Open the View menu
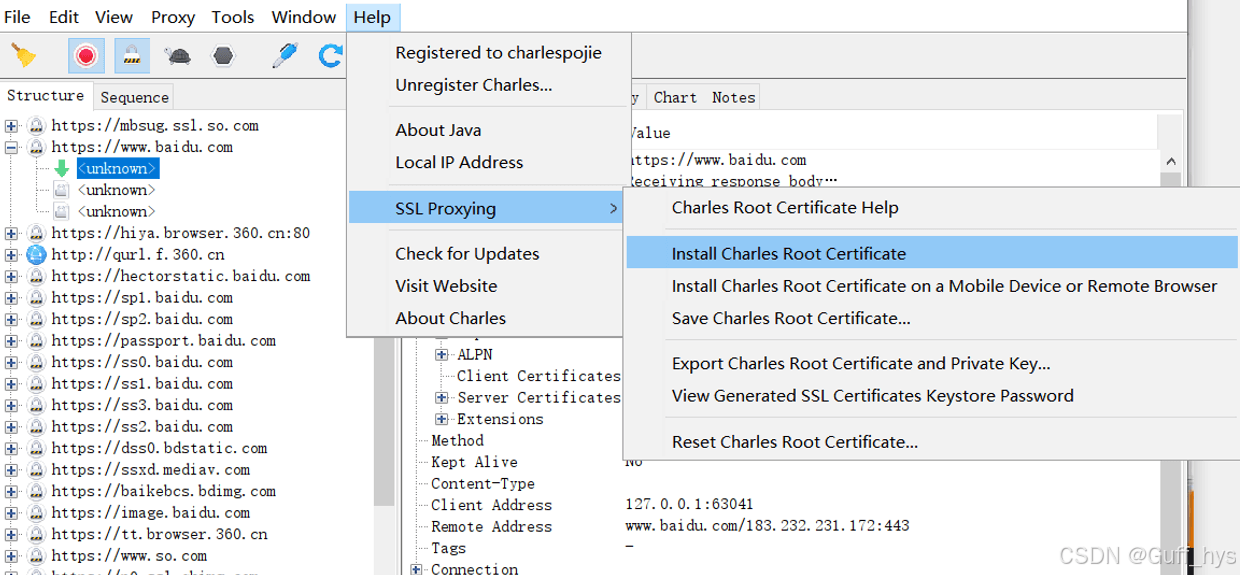The image size is (1240, 575). [x=114, y=17]
